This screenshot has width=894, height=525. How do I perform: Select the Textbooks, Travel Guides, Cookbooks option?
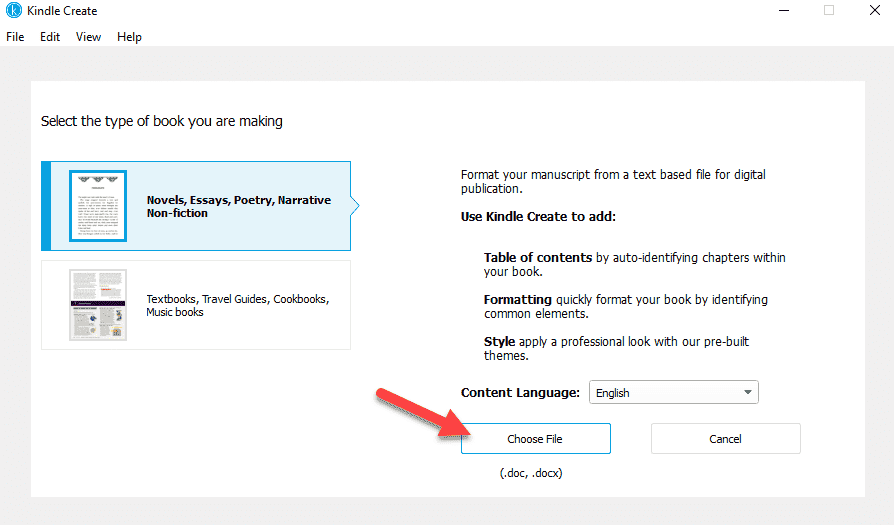[x=196, y=305]
